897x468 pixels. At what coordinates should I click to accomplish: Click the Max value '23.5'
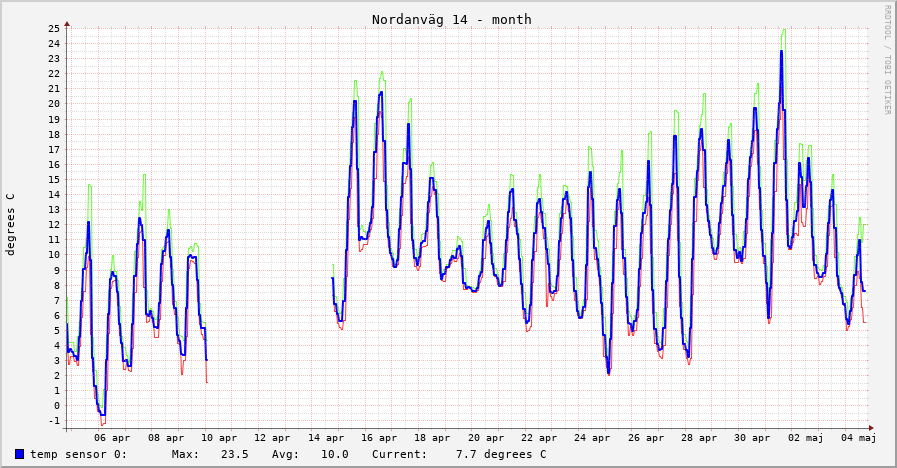pos(235,454)
